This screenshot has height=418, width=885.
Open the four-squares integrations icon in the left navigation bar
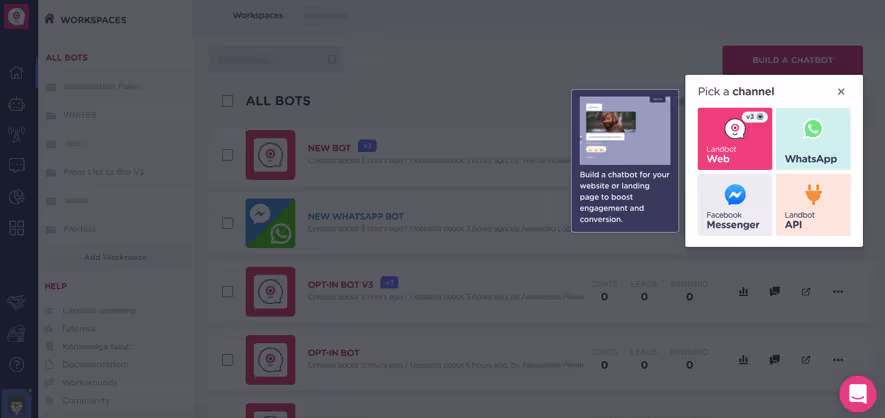pyautogui.click(x=16, y=228)
